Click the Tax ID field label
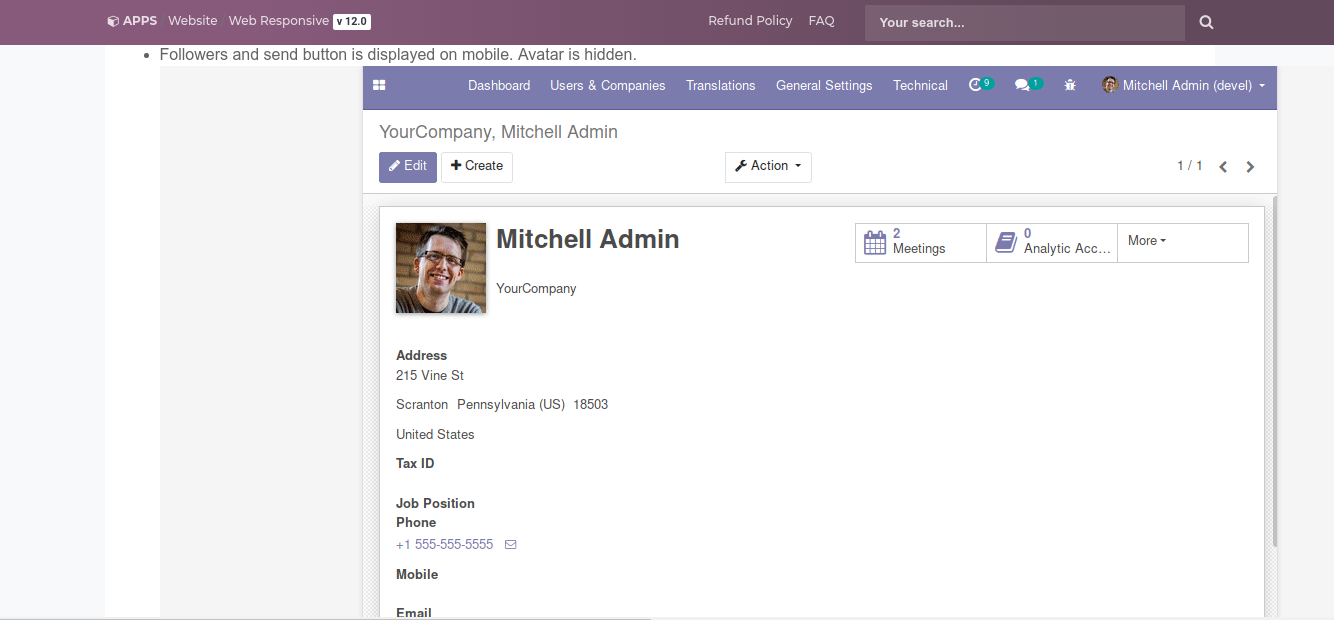Screen dimensions: 1334x620 point(415,464)
